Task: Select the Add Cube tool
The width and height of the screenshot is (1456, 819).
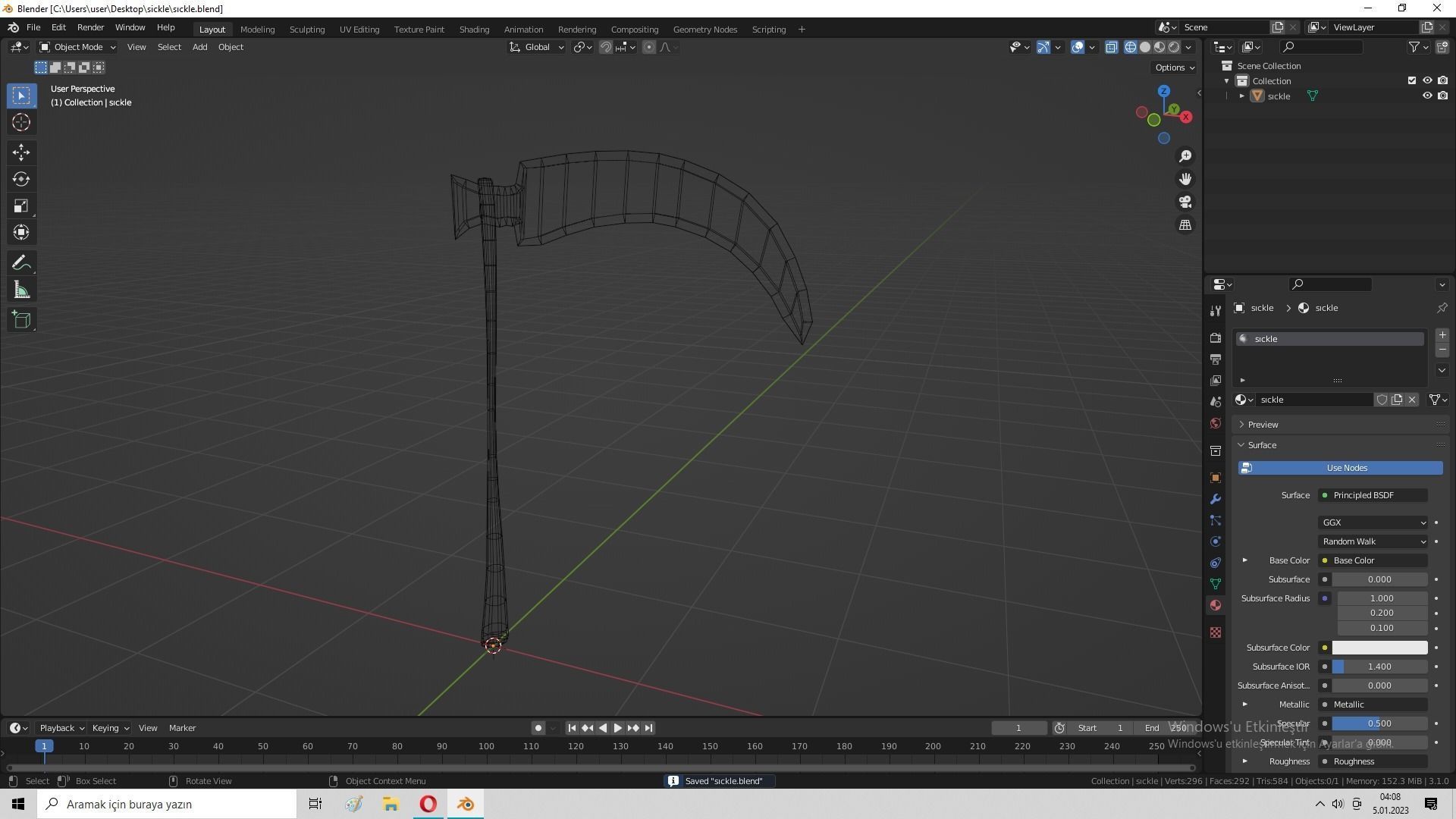Action: [21, 320]
